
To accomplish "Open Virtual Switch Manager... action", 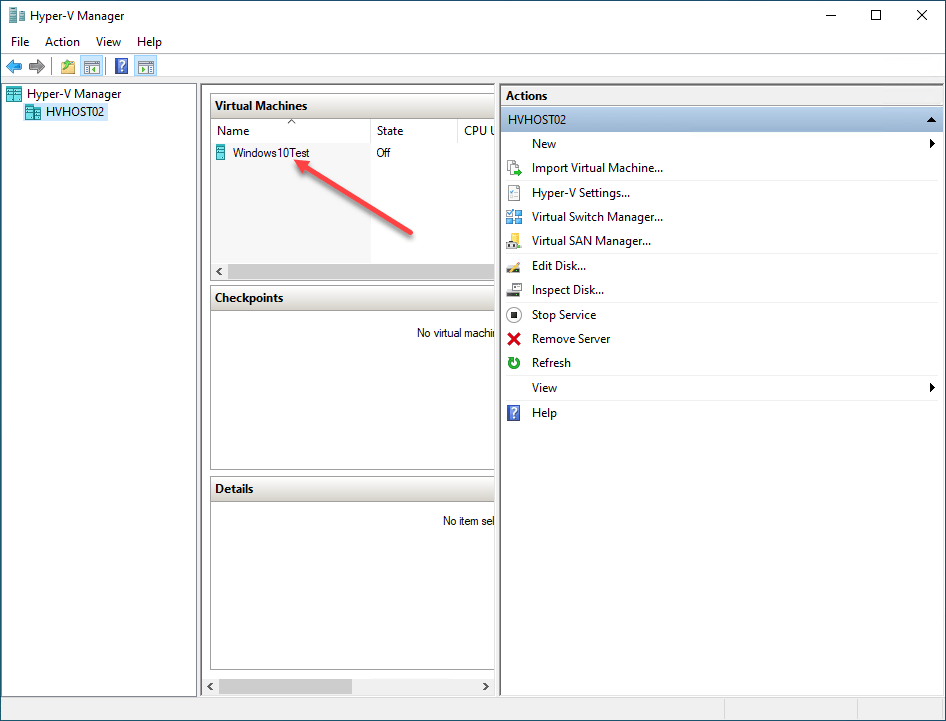I will click(x=597, y=217).
